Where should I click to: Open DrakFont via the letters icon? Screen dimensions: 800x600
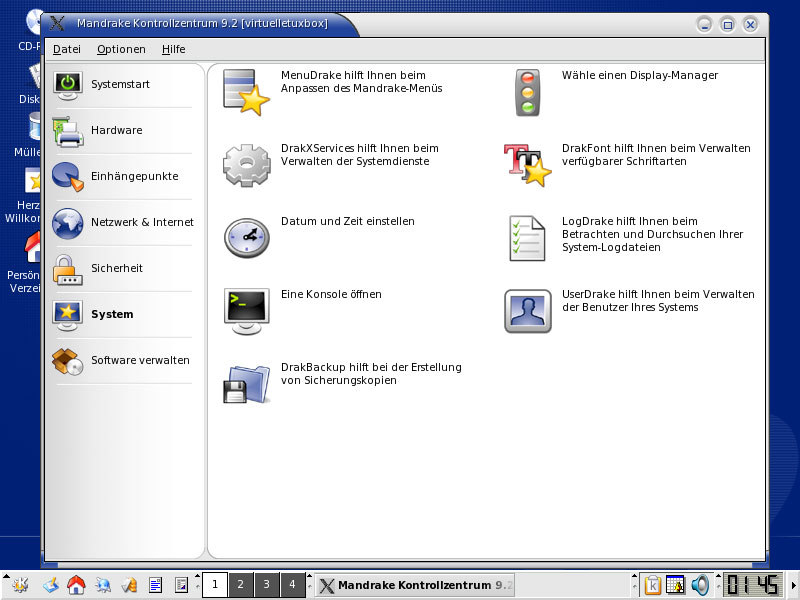point(528,165)
